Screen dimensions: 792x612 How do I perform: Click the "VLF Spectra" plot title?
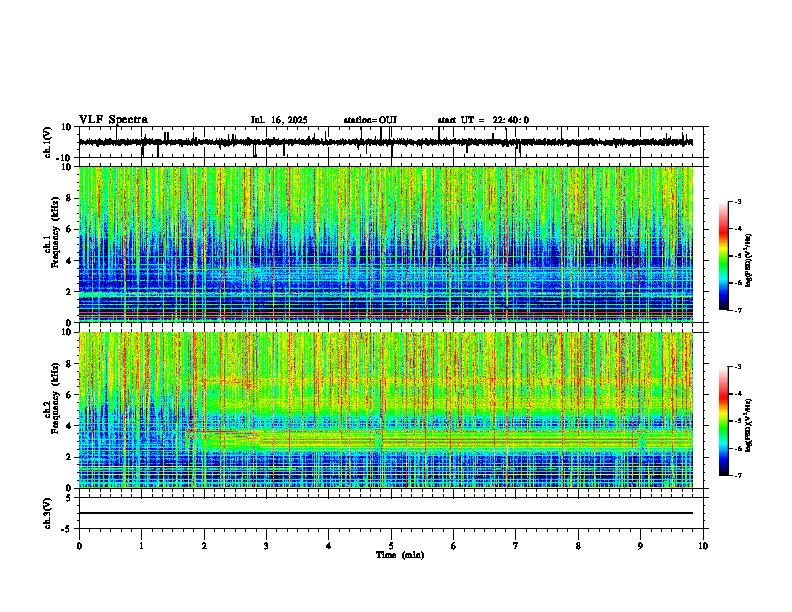[x=113, y=120]
